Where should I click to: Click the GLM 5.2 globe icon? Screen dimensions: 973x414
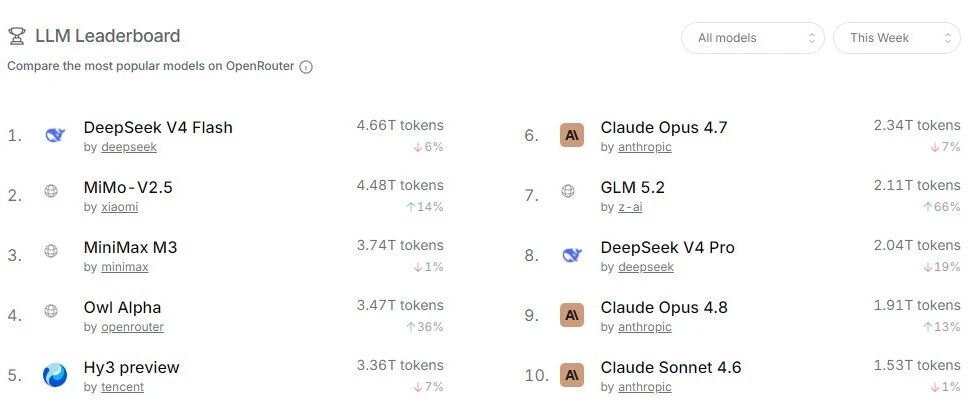point(568,191)
